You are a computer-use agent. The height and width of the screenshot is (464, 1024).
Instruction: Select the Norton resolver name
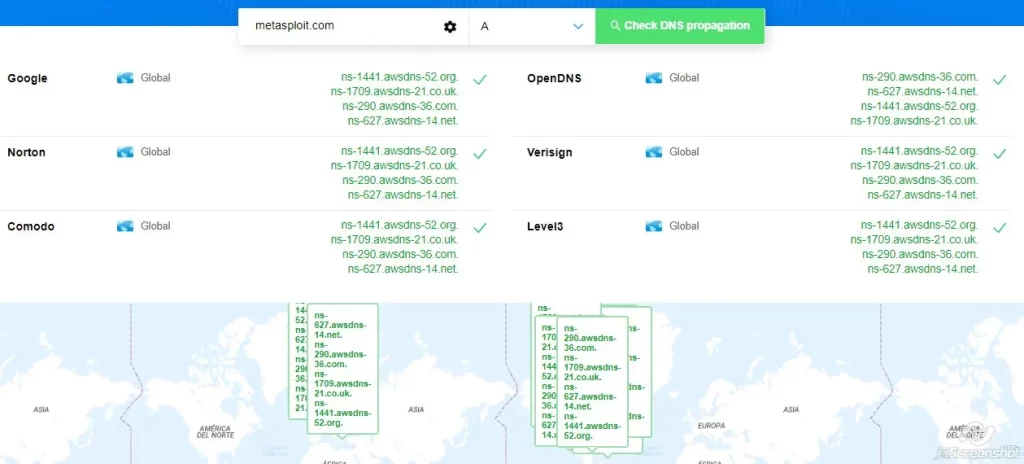tap(26, 152)
